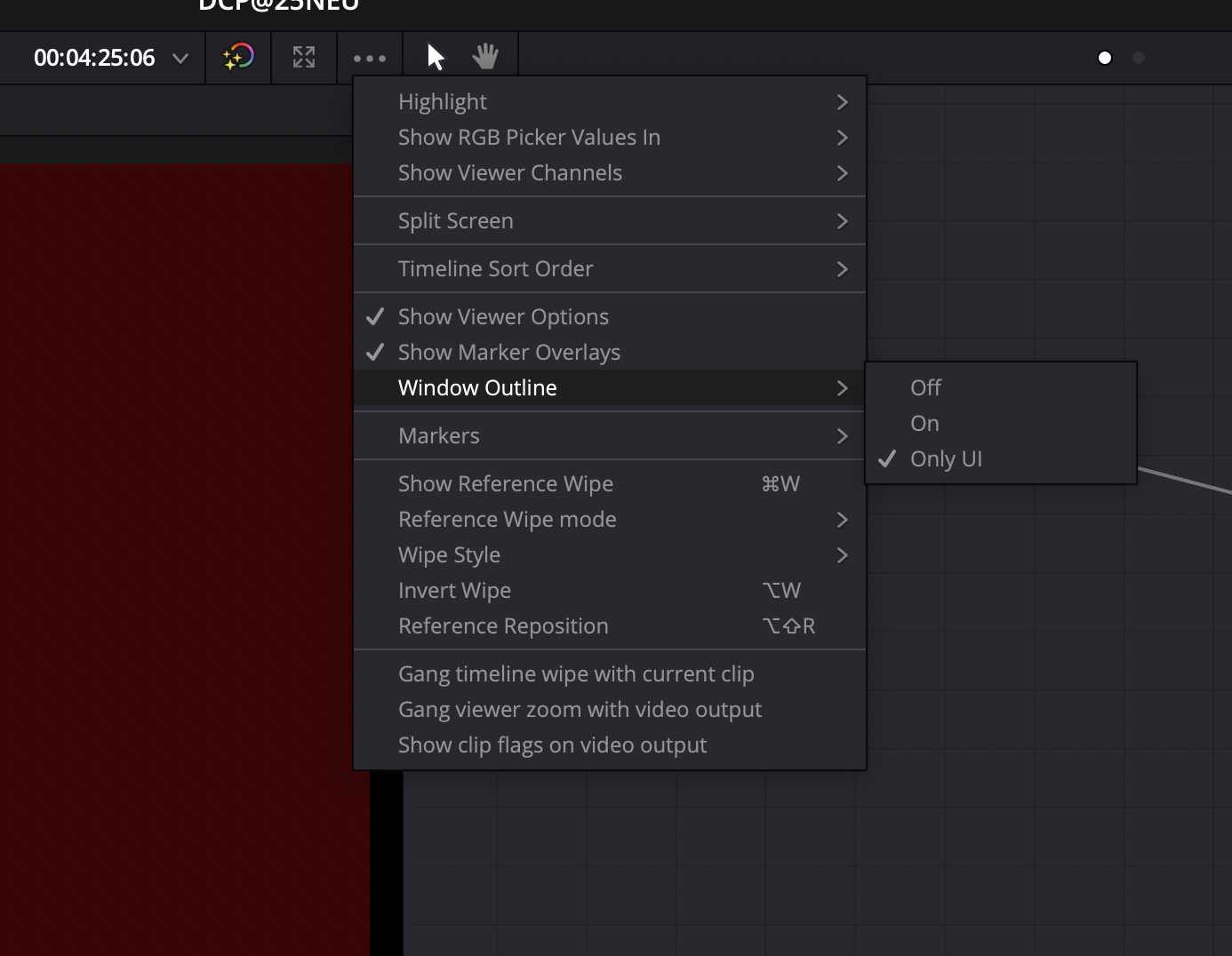Toggle Show Viewer Options
This screenshot has height=956, width=1232.
[x=610, y=317]
